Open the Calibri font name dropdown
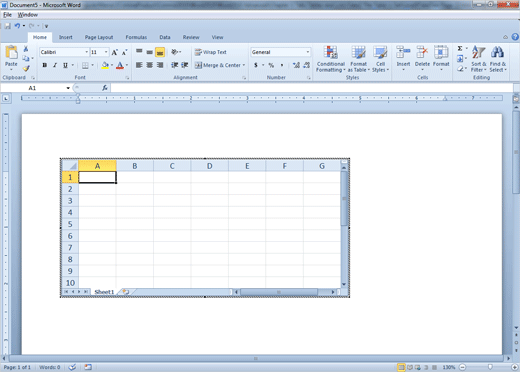 click(87, 52)
